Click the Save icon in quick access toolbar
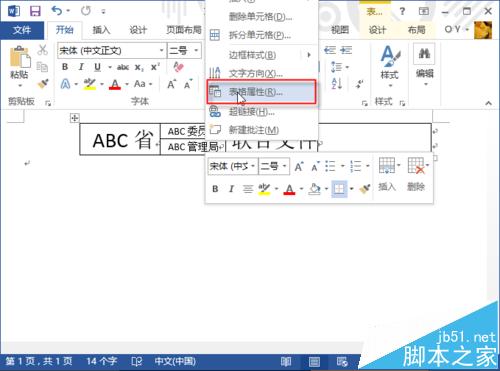 [35, 11]
